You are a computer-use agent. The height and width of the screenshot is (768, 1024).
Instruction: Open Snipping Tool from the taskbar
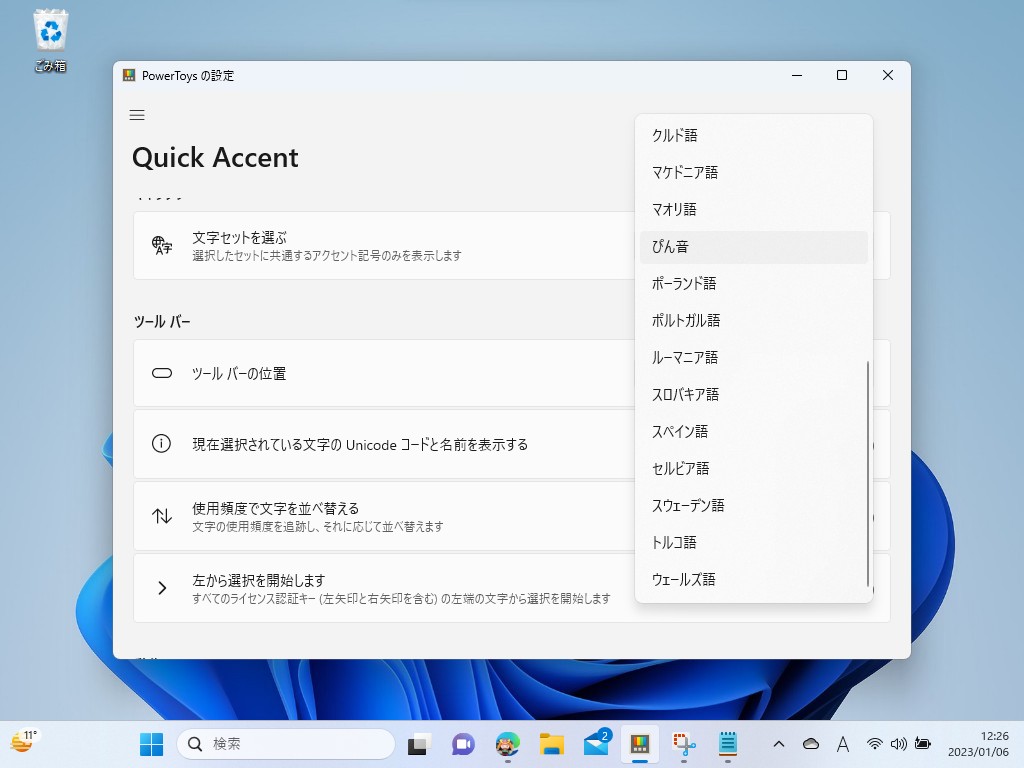[682, 744]
